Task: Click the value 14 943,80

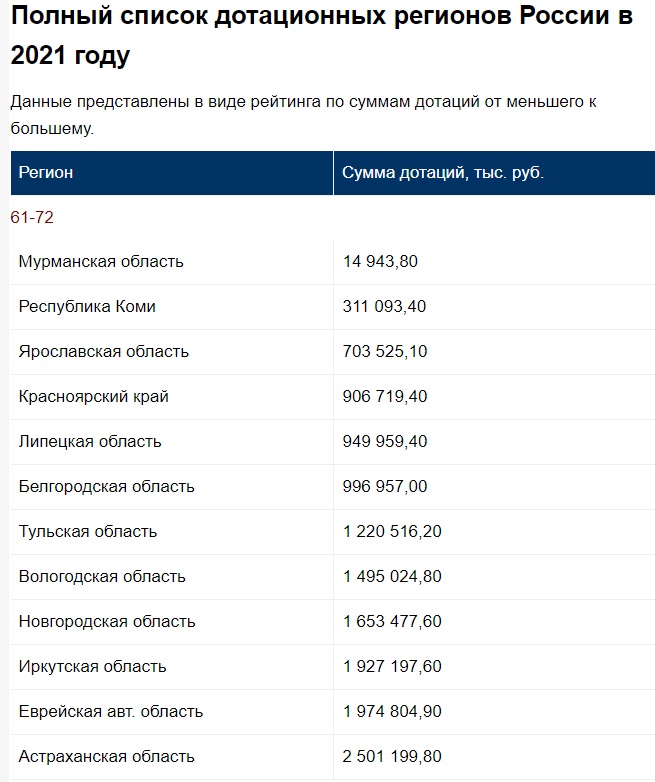Action: 380,261
